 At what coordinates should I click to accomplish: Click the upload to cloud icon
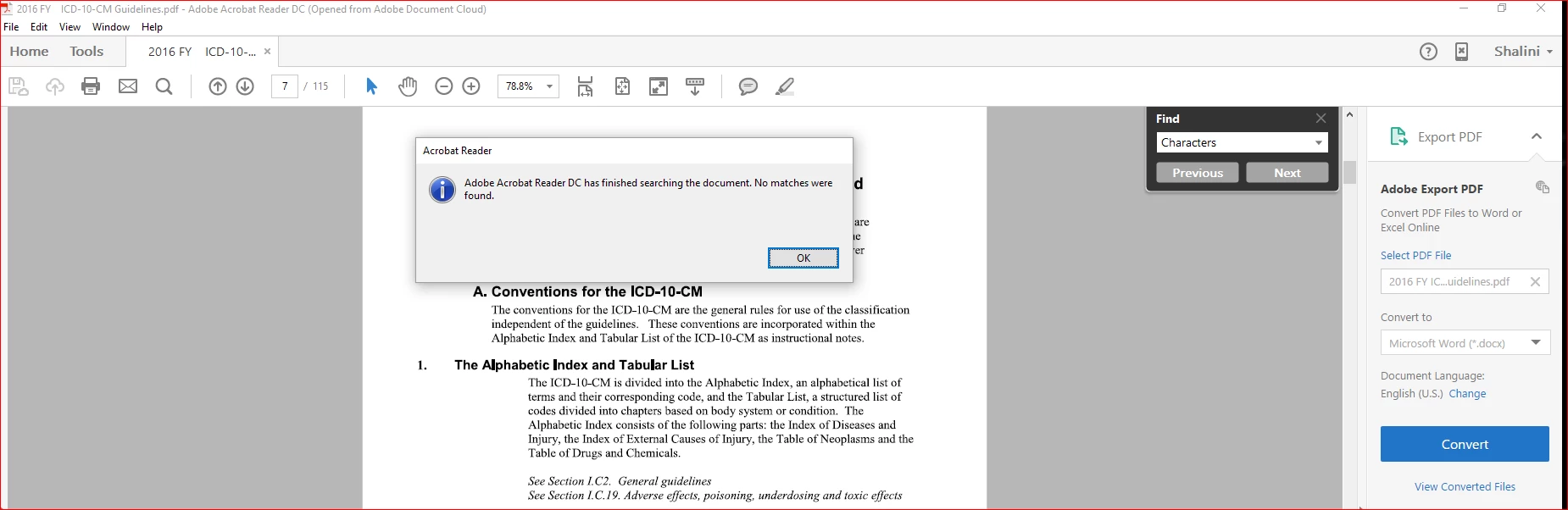tap(55, 86)
